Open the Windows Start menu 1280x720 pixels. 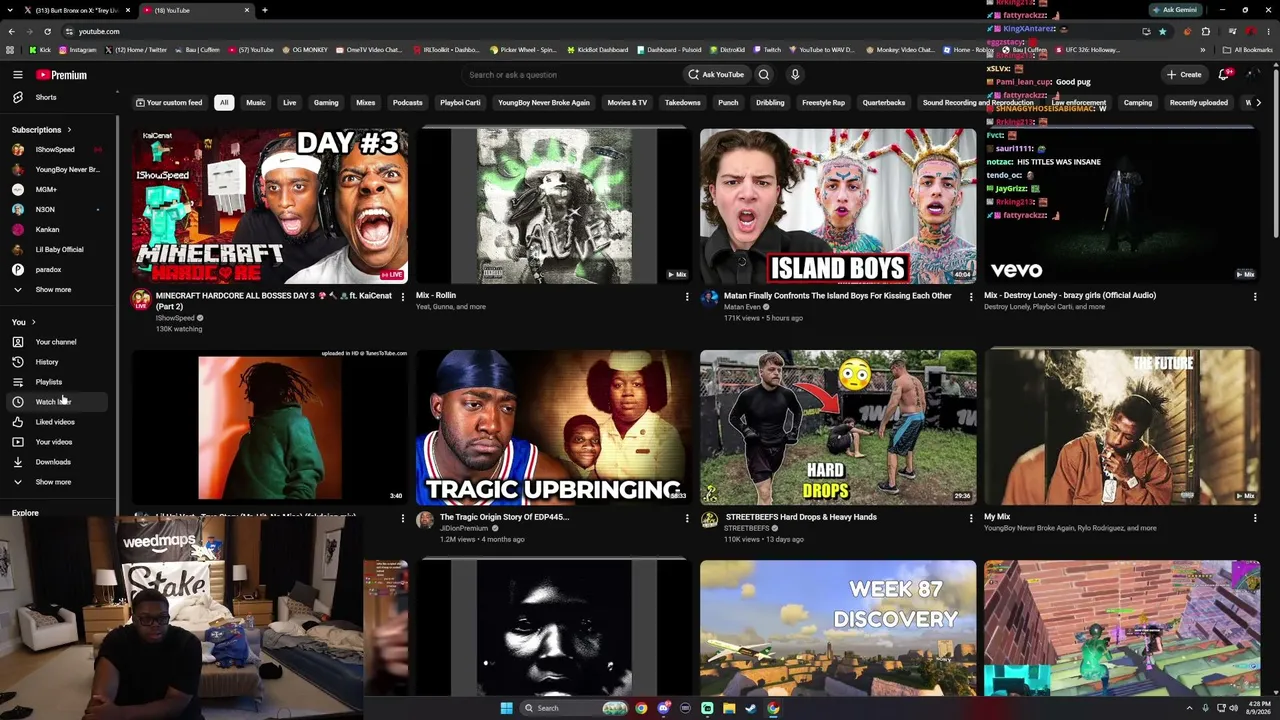click(x=506, y=708)
